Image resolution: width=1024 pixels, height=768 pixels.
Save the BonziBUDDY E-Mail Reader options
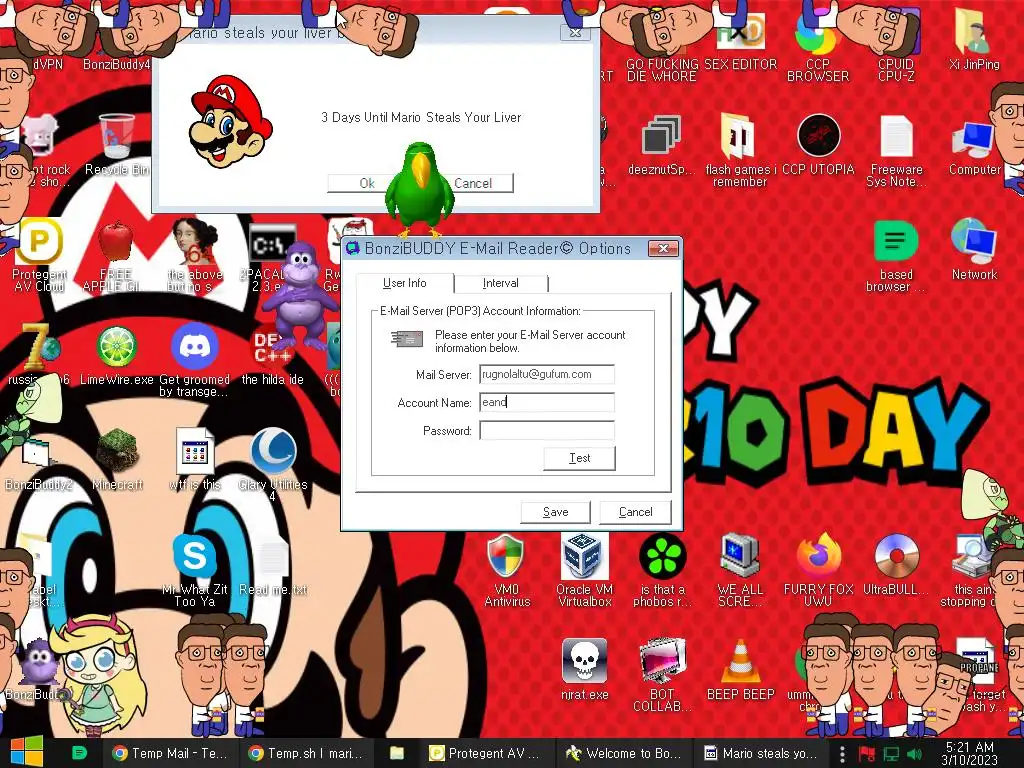click(555, 512)
